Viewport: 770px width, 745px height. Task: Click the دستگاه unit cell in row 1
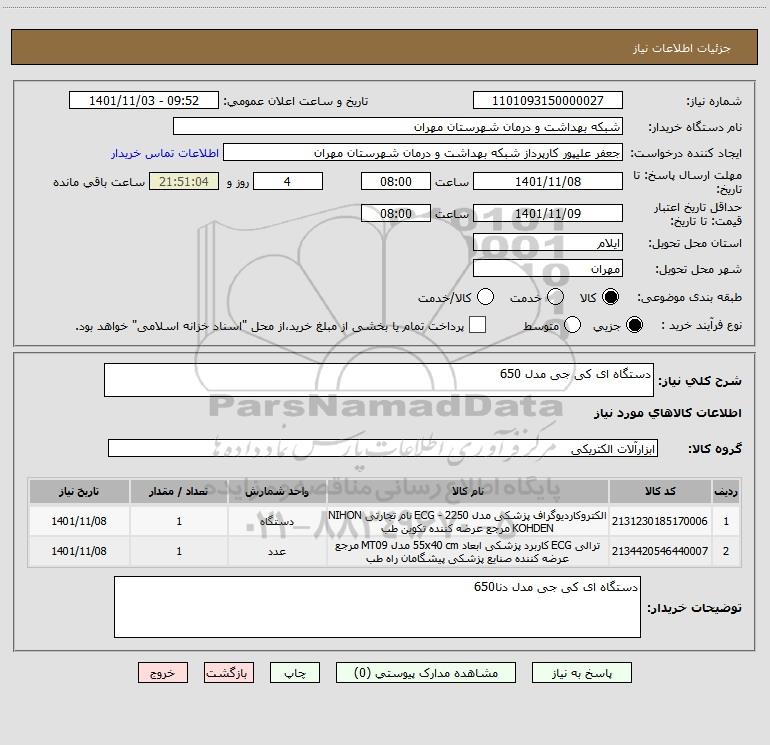click(x=277, y=522)
